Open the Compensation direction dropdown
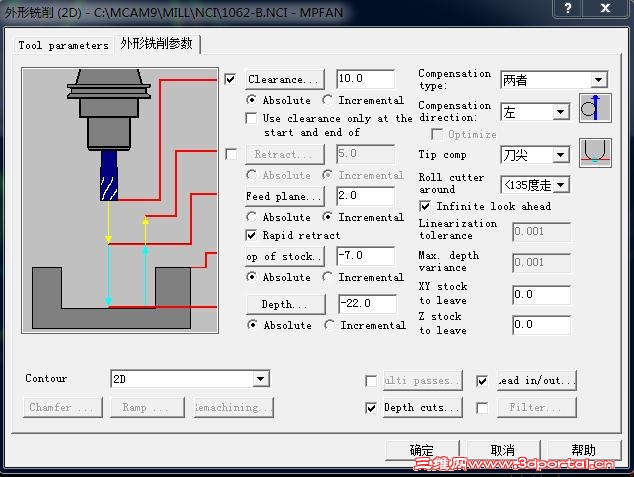Screen dimensions: 634x477 point(560,112)
